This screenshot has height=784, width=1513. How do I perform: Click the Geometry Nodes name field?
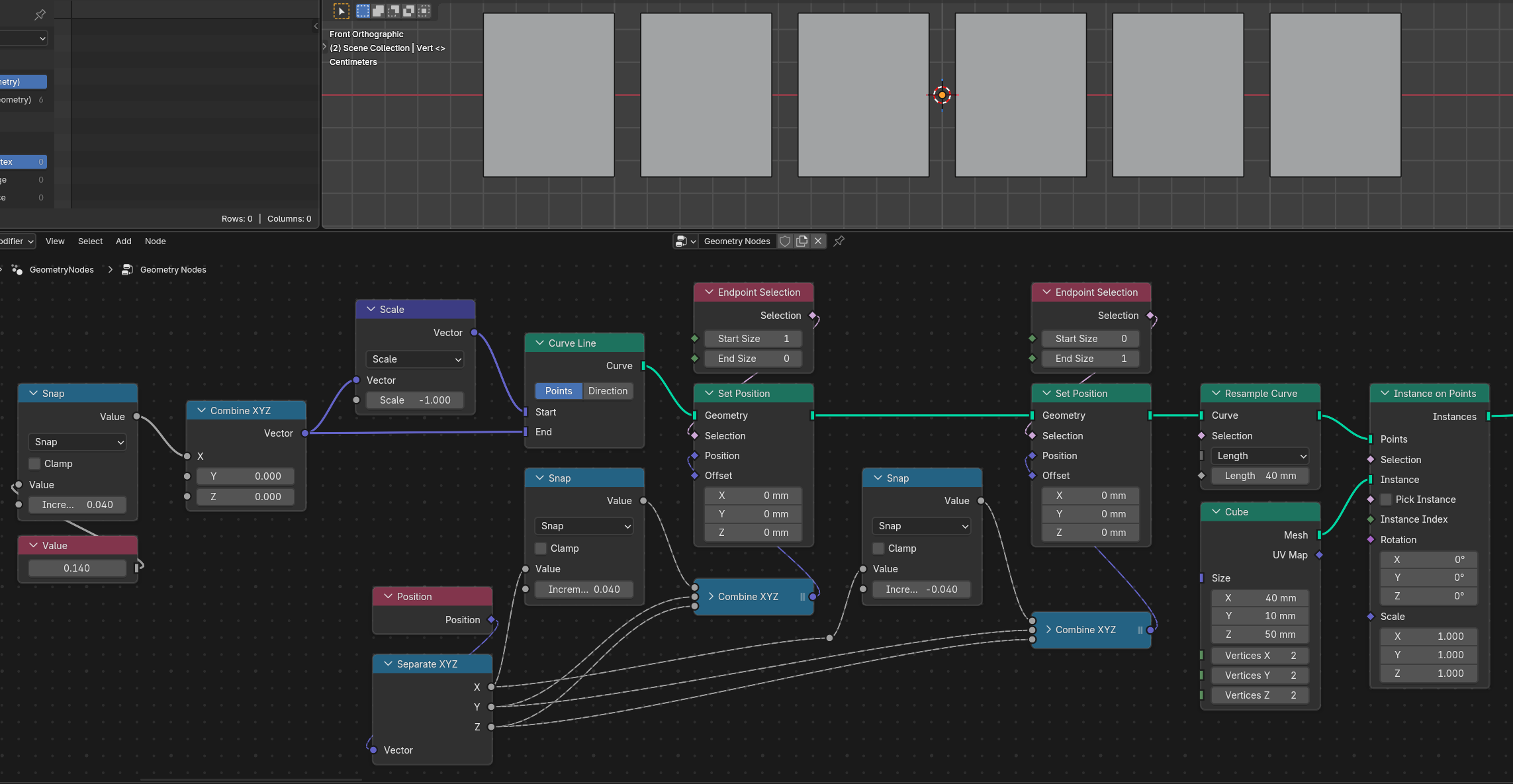coord(737,241)
